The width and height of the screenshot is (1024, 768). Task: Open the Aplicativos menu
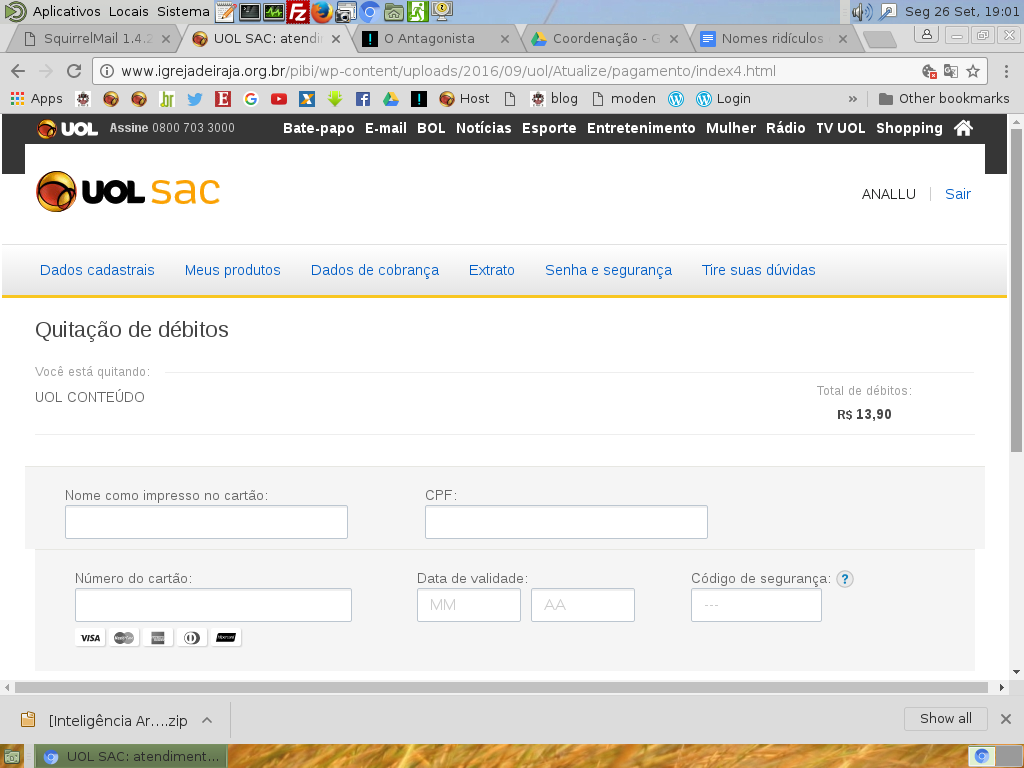67,11
